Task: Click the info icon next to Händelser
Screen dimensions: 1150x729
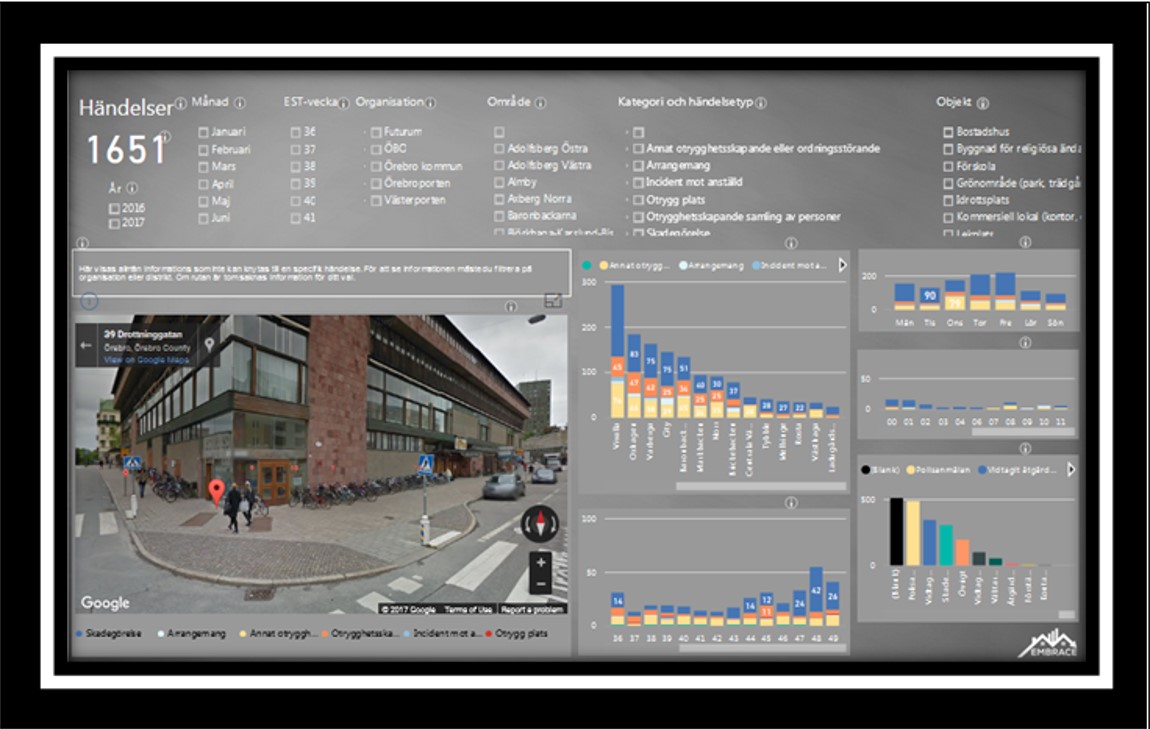Action: coord(180,102)
